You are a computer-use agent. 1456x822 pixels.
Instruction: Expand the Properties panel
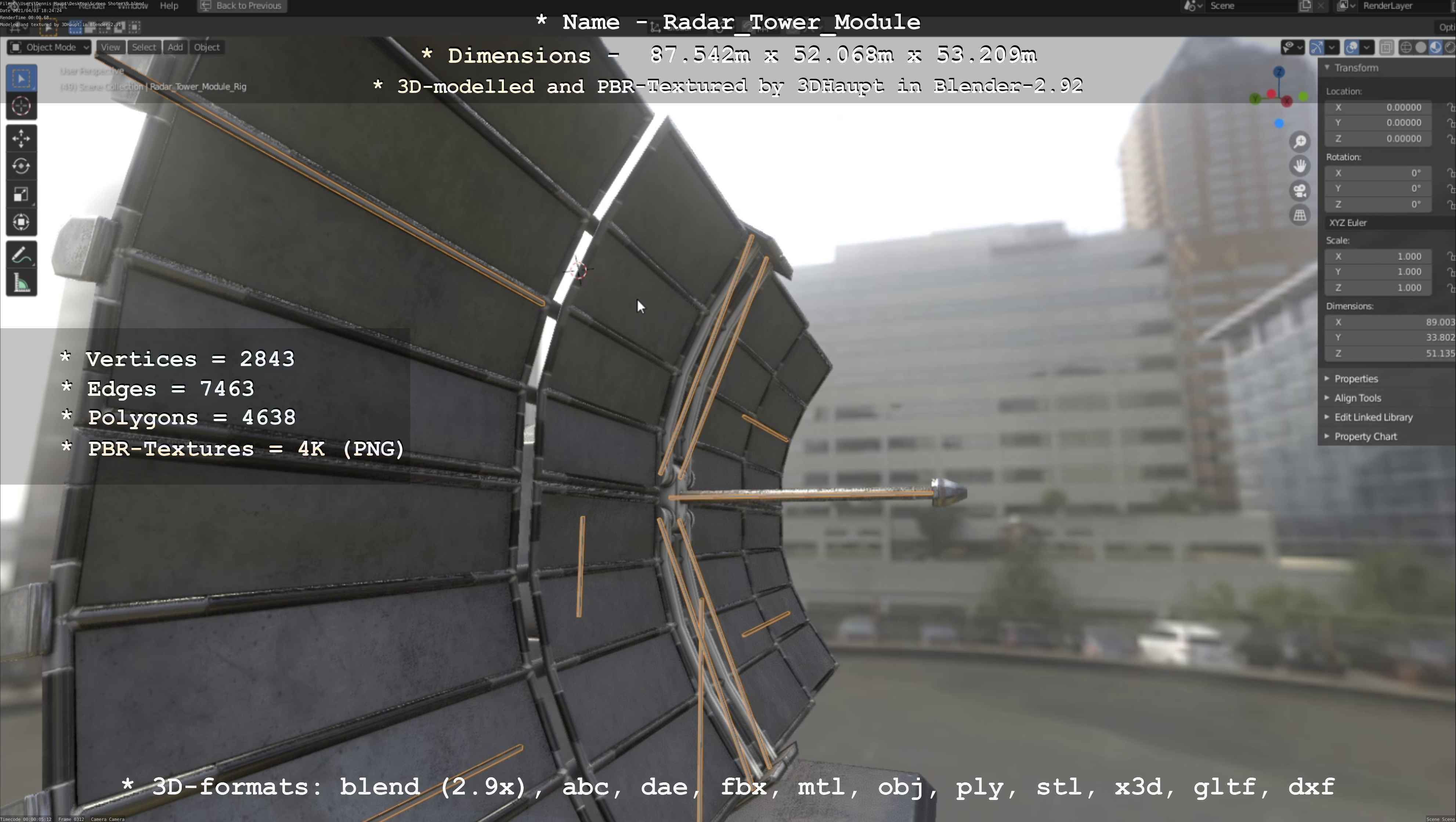[x=1356, y=379]
